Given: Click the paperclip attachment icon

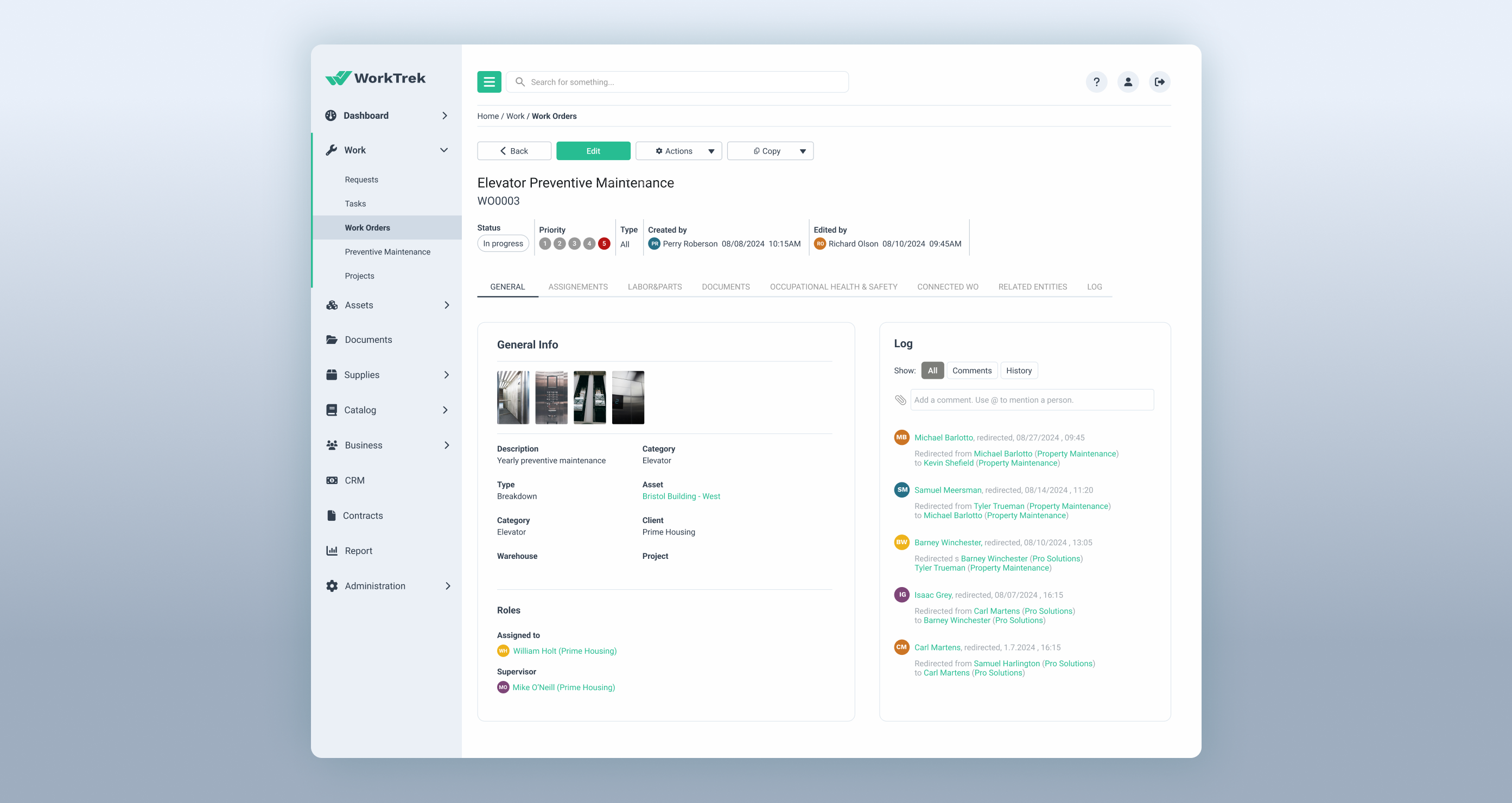Looking at the screenshot, I should click(x=900, y=400).
